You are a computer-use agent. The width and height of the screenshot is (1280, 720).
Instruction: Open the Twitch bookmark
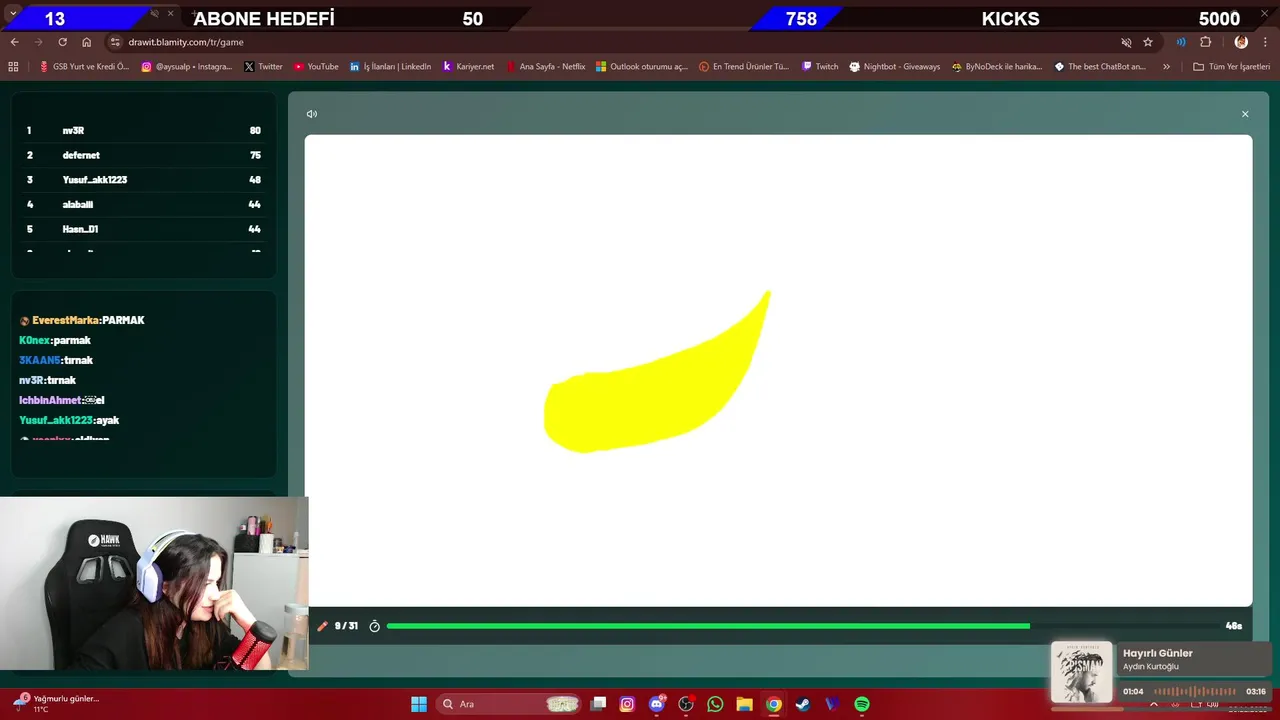(820, 67)
